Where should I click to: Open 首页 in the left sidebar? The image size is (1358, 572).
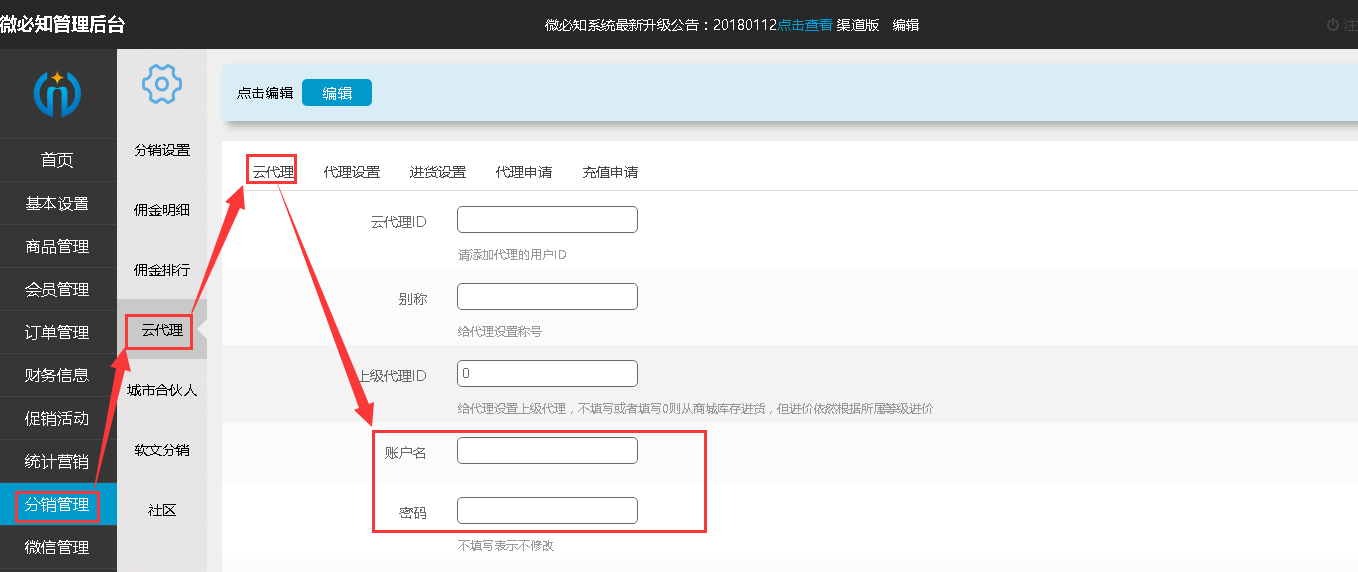point(57,160)
